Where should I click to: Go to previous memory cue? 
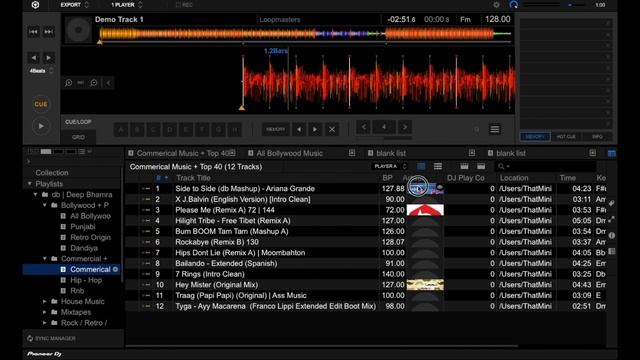[299, 129]
